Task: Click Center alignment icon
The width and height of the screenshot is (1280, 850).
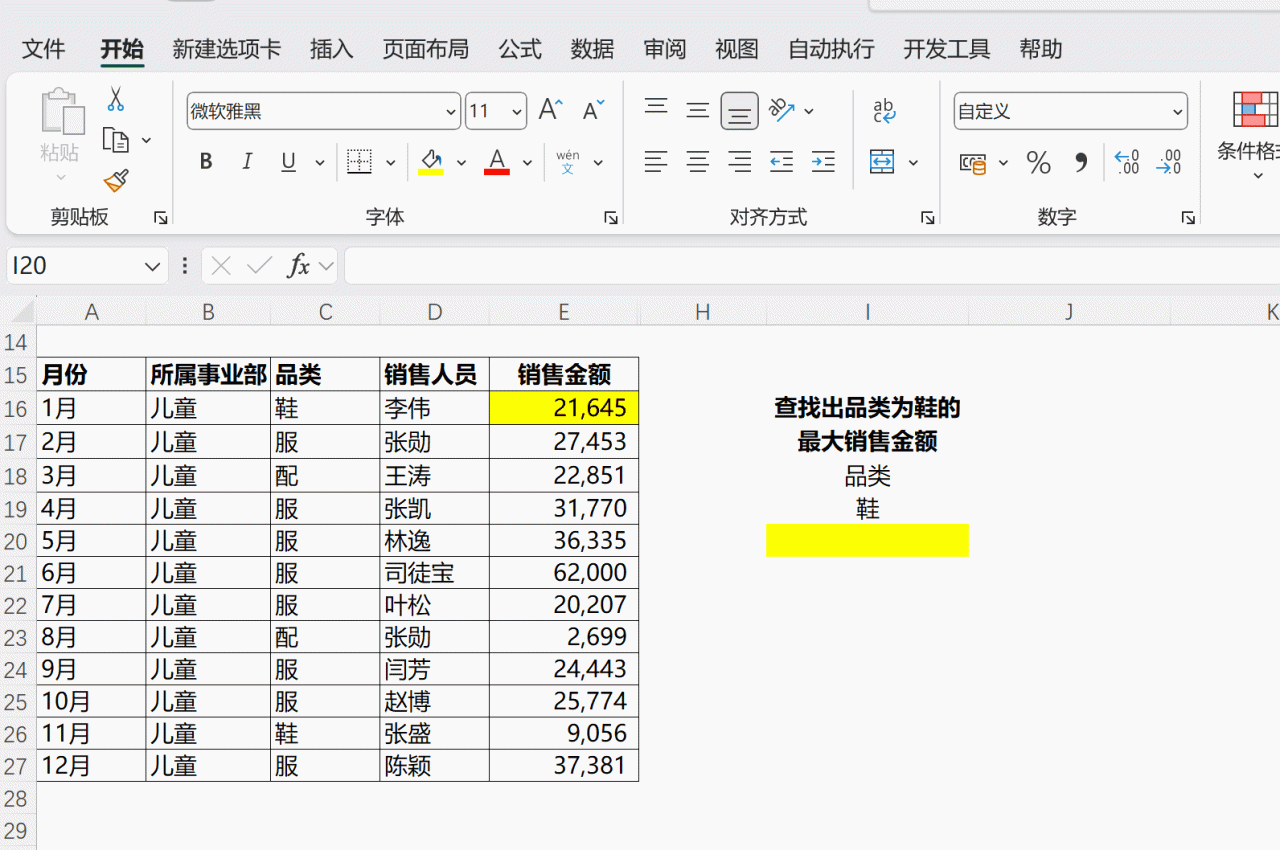Action: 698,161
